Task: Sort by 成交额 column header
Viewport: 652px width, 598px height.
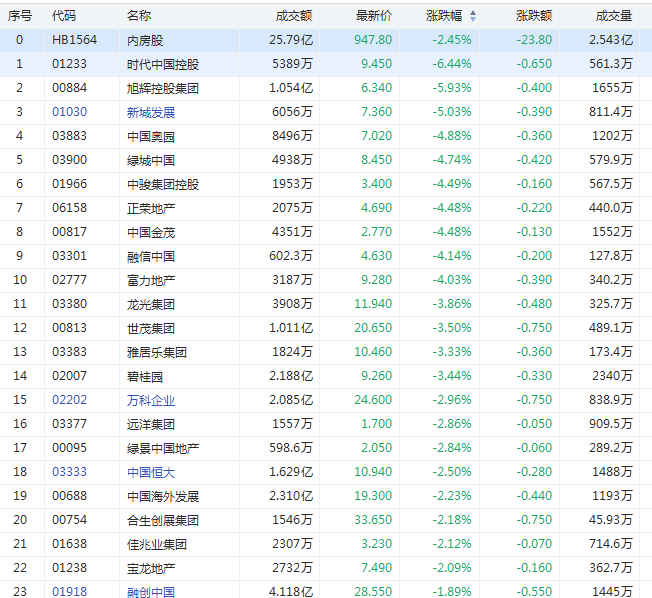Action: click(x=294, y=16)
